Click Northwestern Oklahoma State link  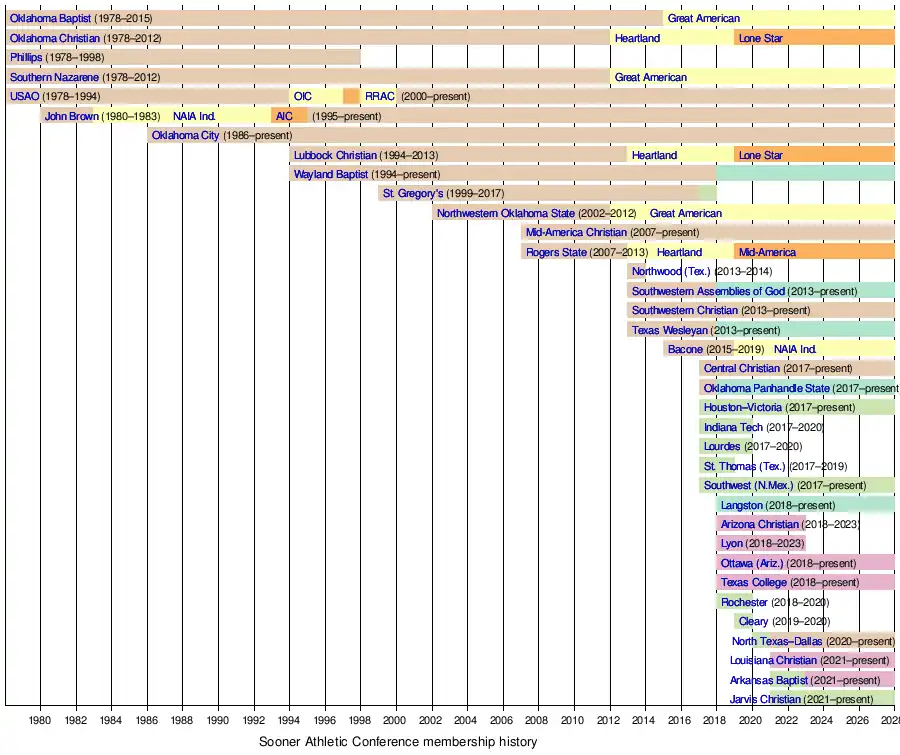pyautogui.click(x=505, y=213)
